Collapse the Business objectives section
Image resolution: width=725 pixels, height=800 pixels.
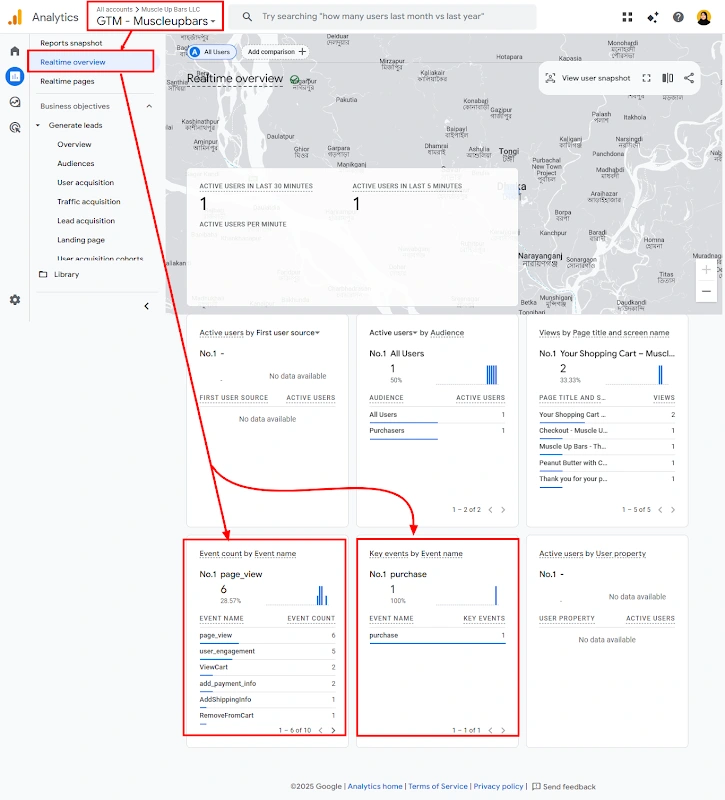(149, 106)
